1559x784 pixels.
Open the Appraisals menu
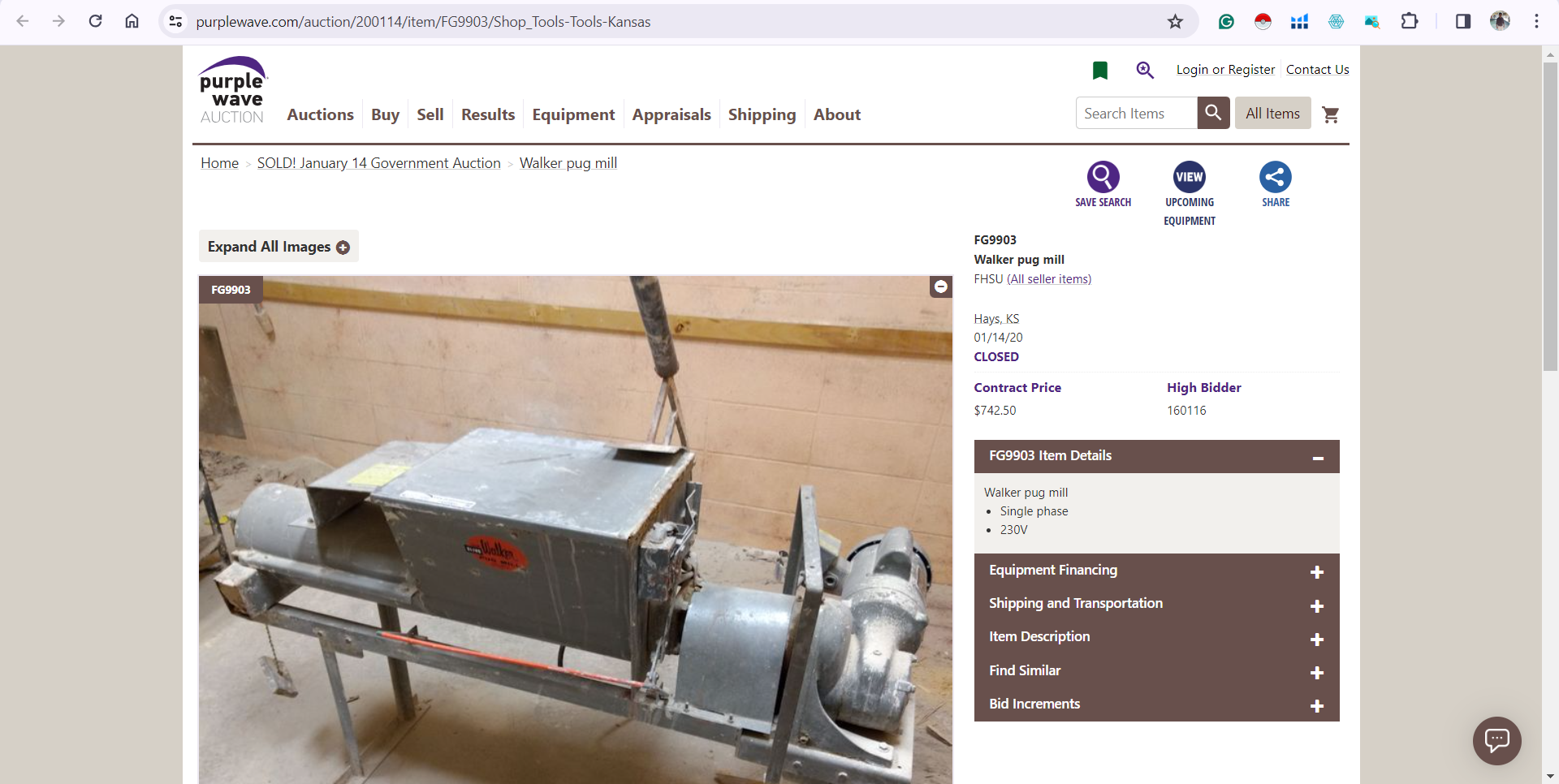pyautogui.click(x=672, y=114)
